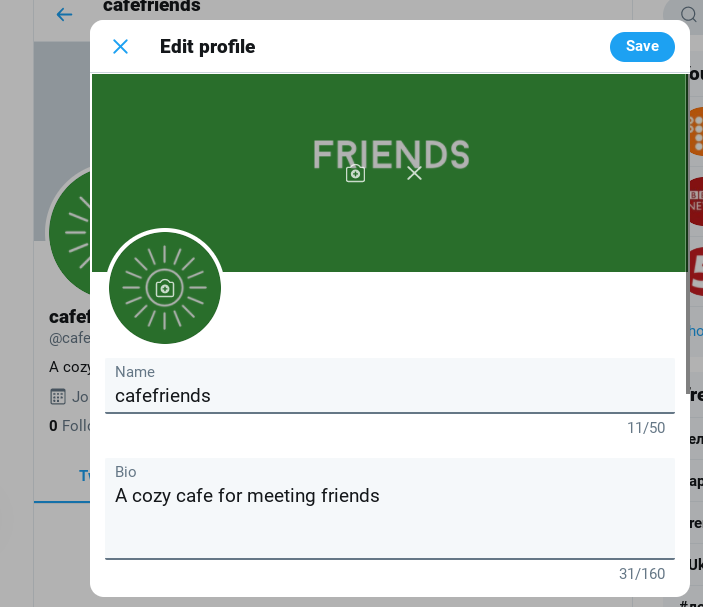Click the Save button
The image size is (703, 607).
(642, 46)
